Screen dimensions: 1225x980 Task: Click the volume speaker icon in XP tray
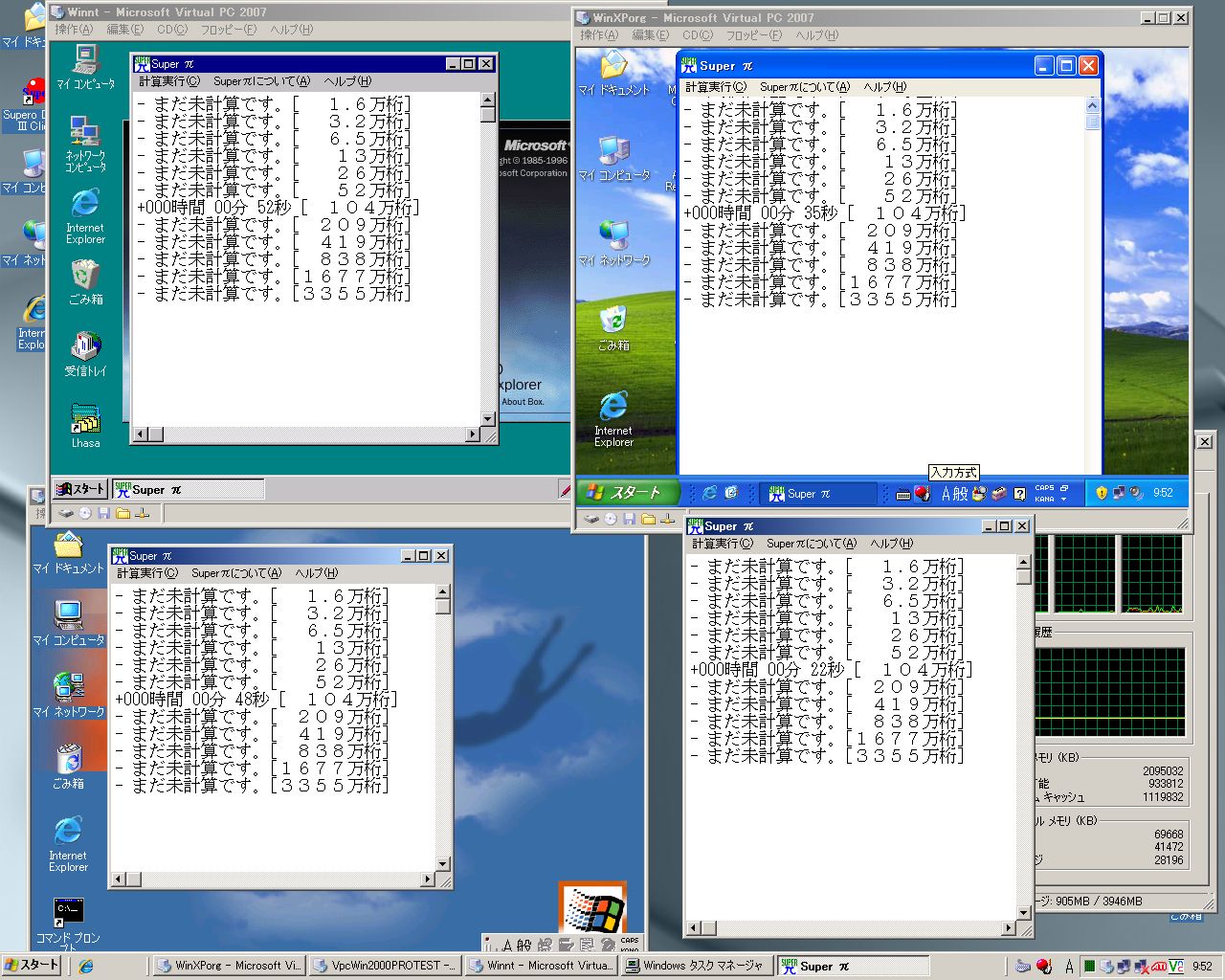coord(1136,493)
